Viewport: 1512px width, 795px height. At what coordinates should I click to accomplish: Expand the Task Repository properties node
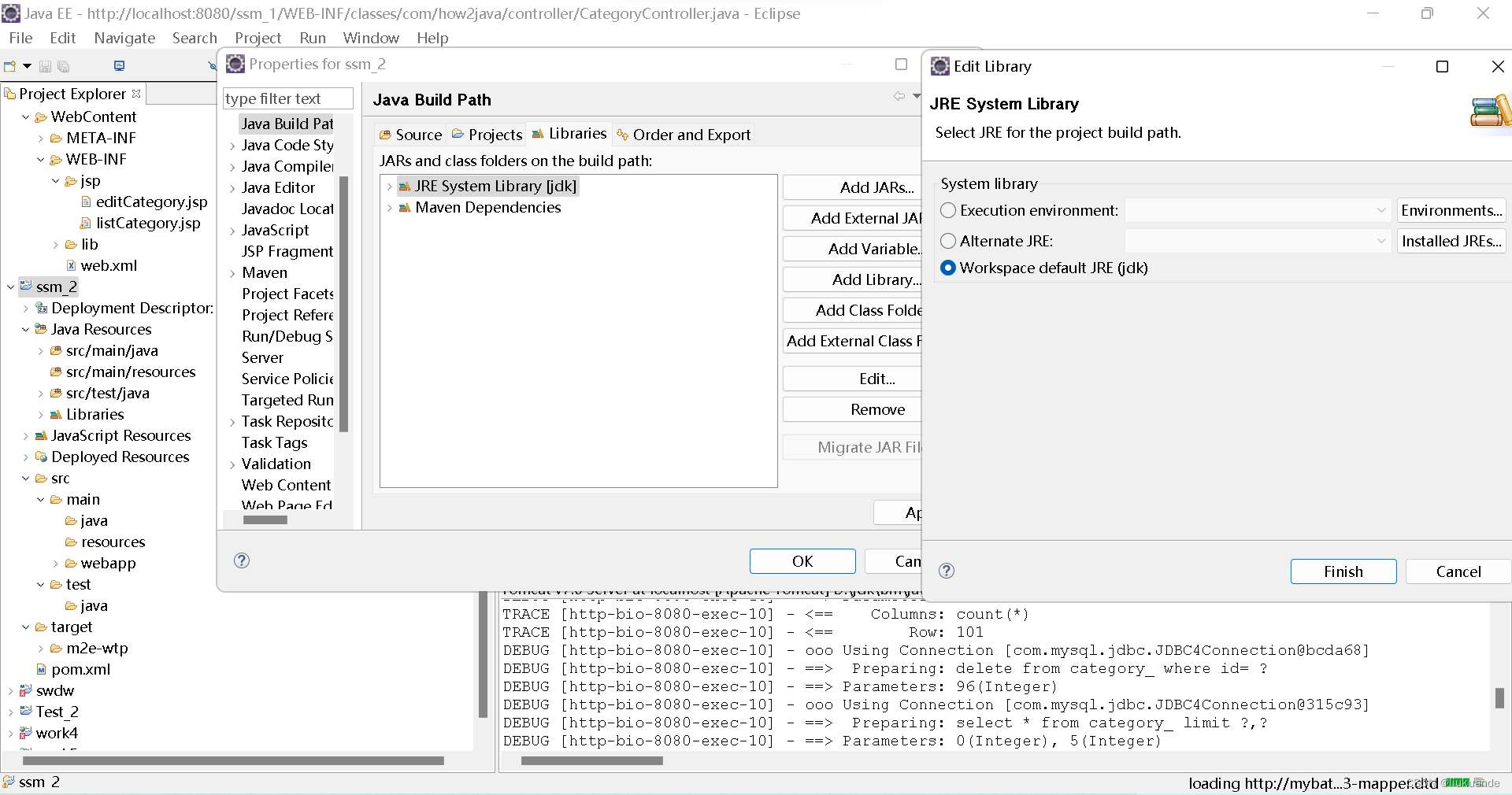[232, 422]
